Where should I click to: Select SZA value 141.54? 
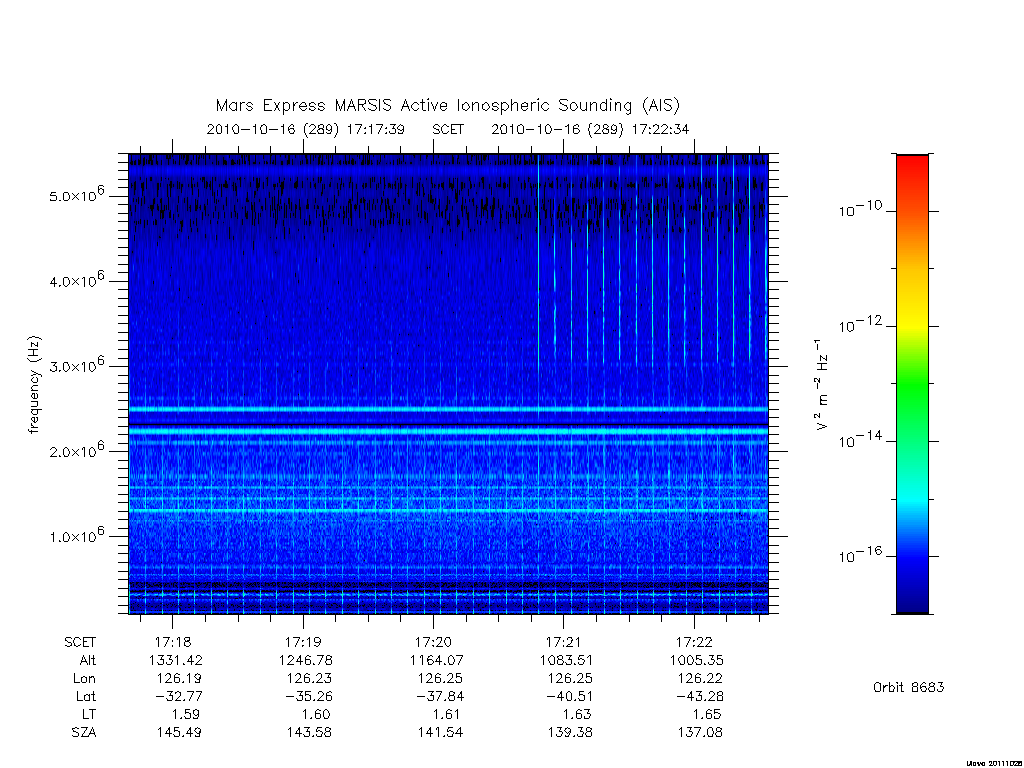pos(440,733)
